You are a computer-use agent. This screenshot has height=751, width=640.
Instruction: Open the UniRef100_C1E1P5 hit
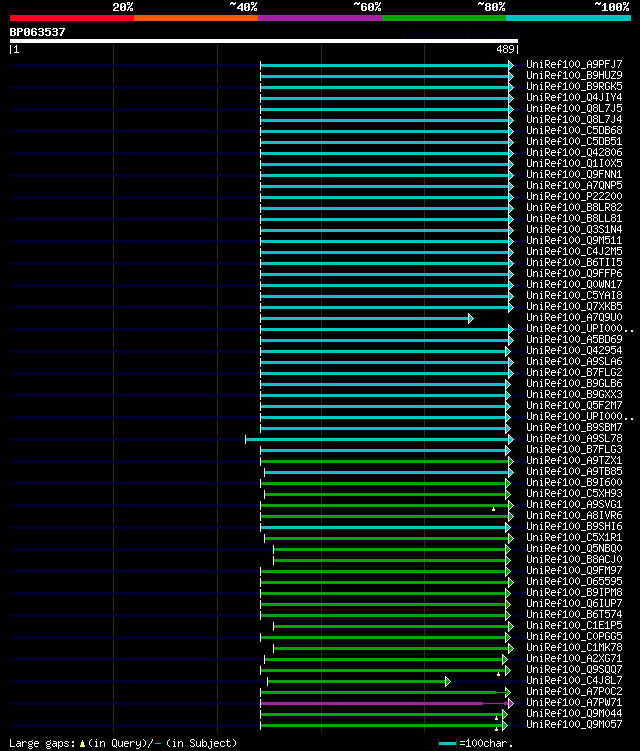point(574,626)
